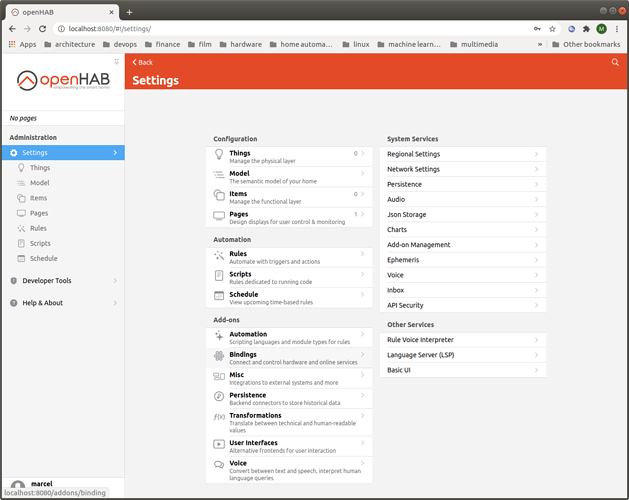Open the home automation bookmarks folder
Viewport: 629px width, 500px height.
(301, 44)
